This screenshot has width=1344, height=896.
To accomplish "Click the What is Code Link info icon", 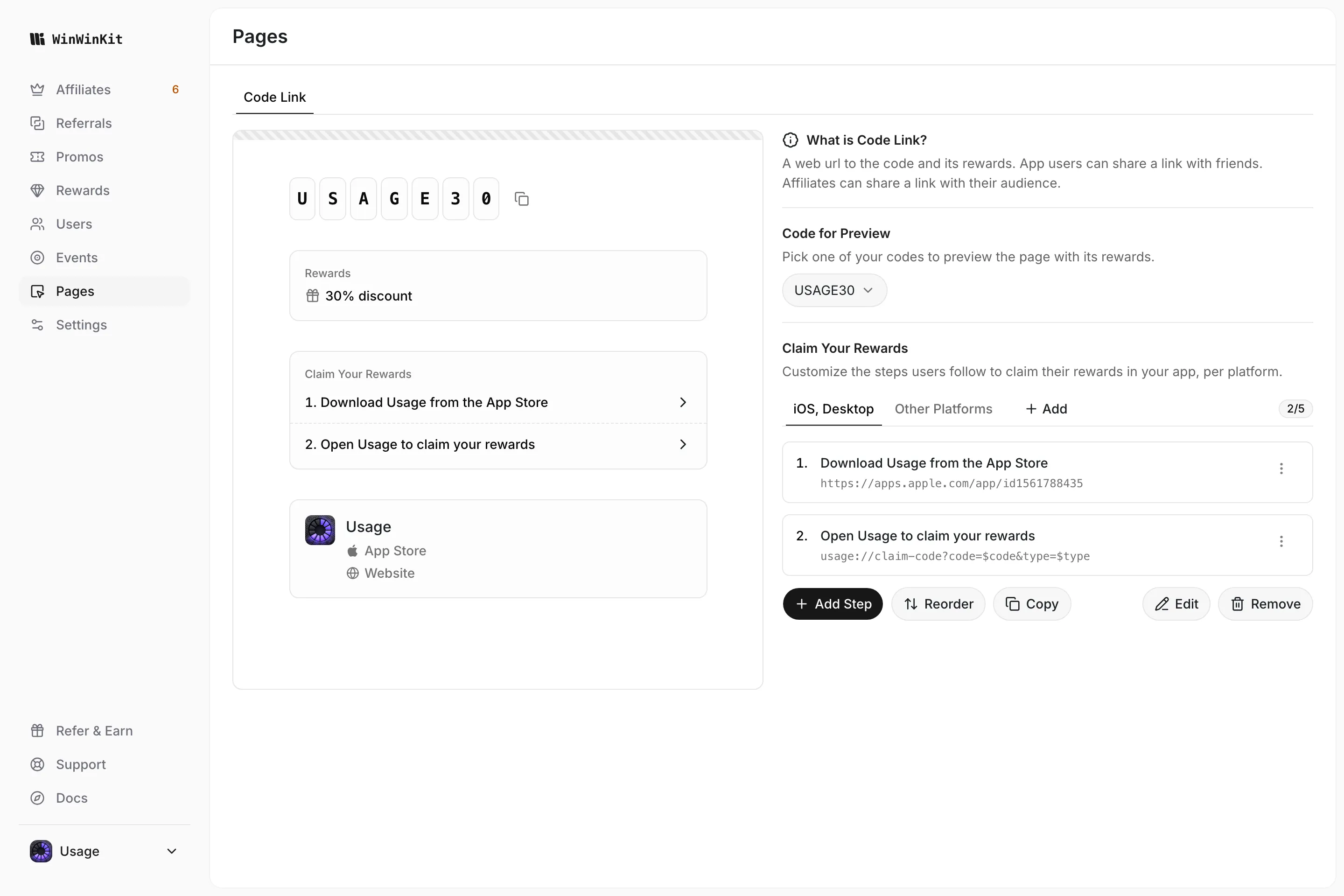I will [790, 140].
